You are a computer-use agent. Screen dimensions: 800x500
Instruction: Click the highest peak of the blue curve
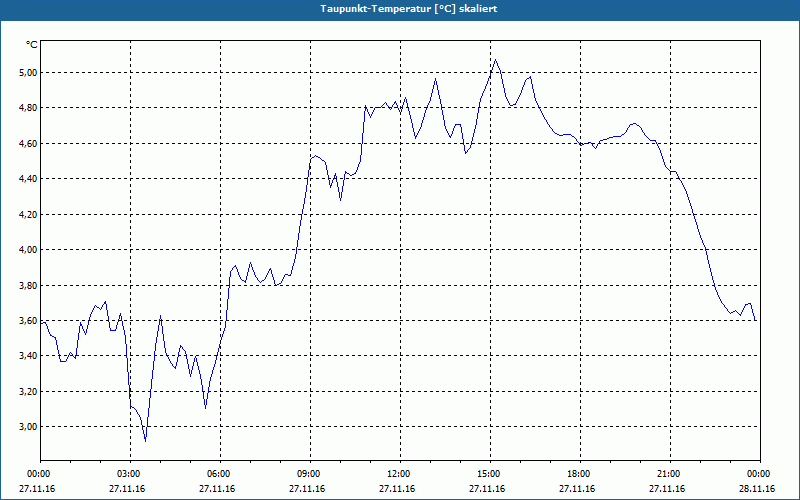(x=495, y=60)
